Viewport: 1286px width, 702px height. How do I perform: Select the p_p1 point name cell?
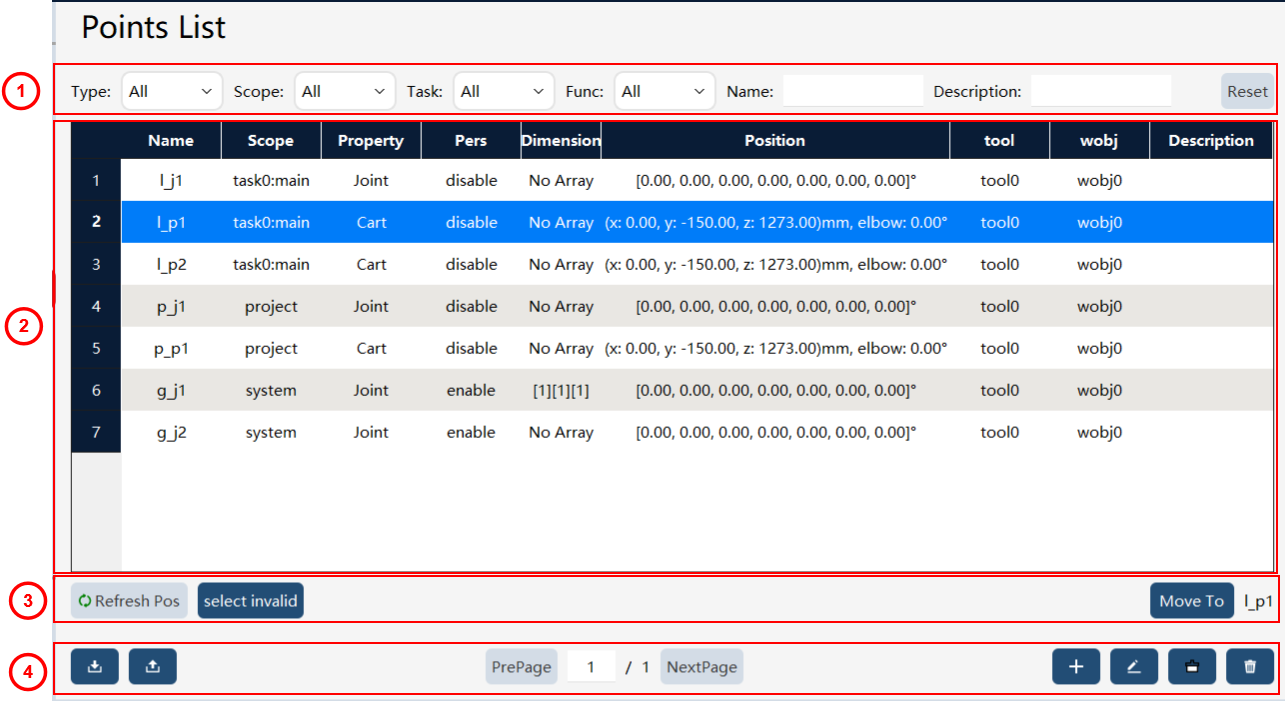pyautogui.click(x=171, y=349)
